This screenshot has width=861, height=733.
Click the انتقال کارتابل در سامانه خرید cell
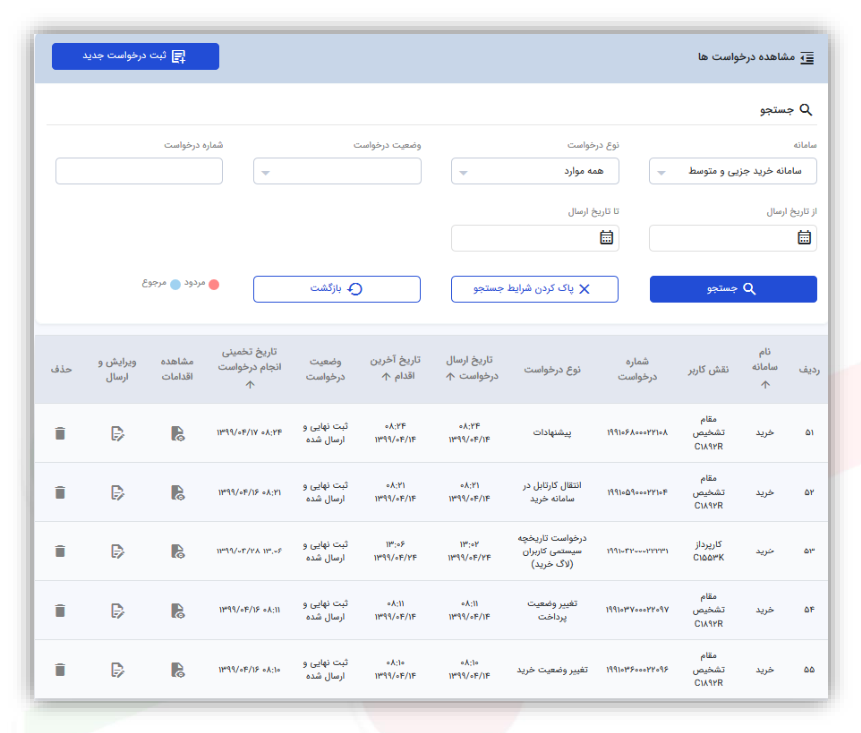tap(552, 492)
